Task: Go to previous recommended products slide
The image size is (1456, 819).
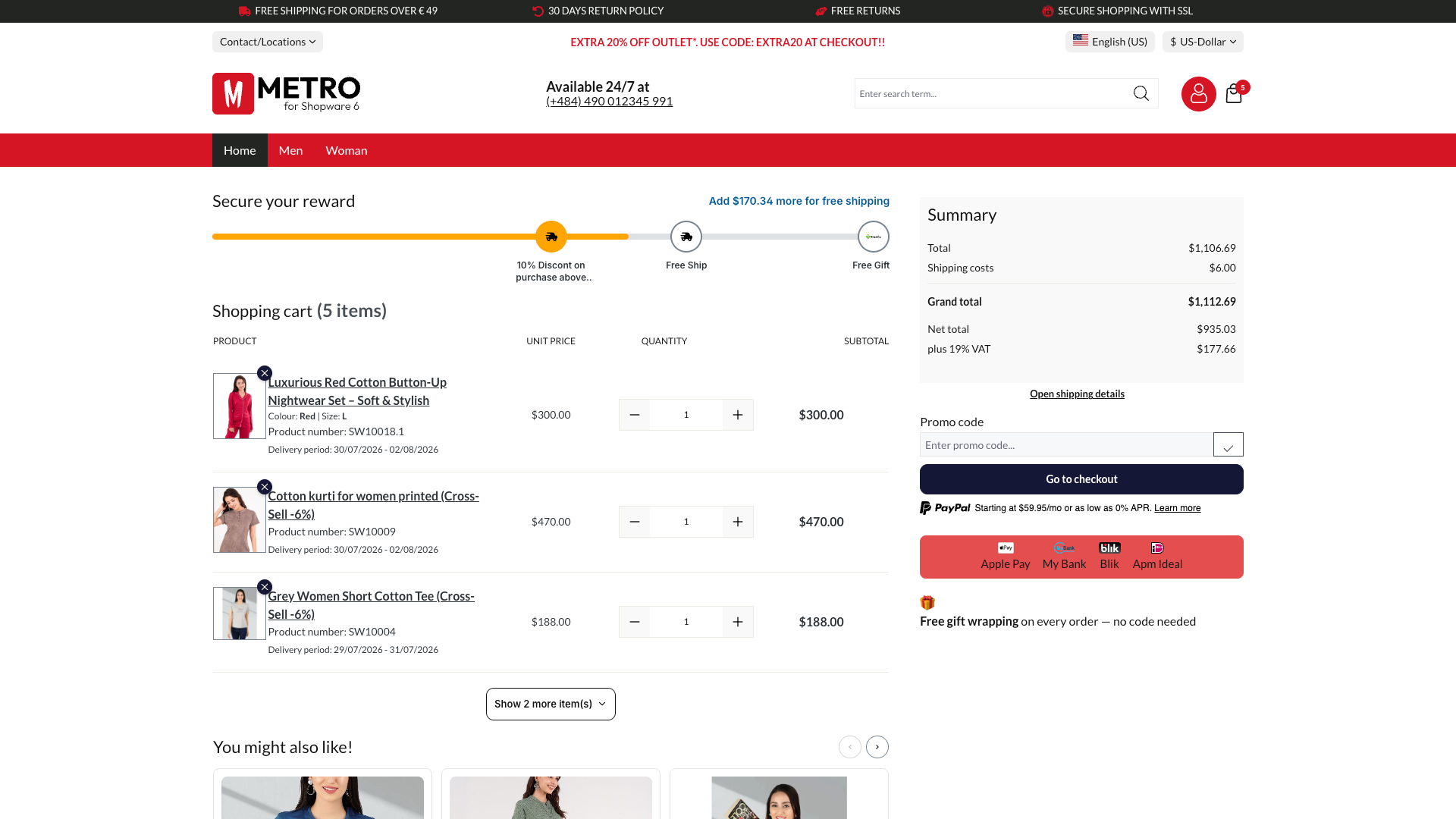Action: pos(850,747)
